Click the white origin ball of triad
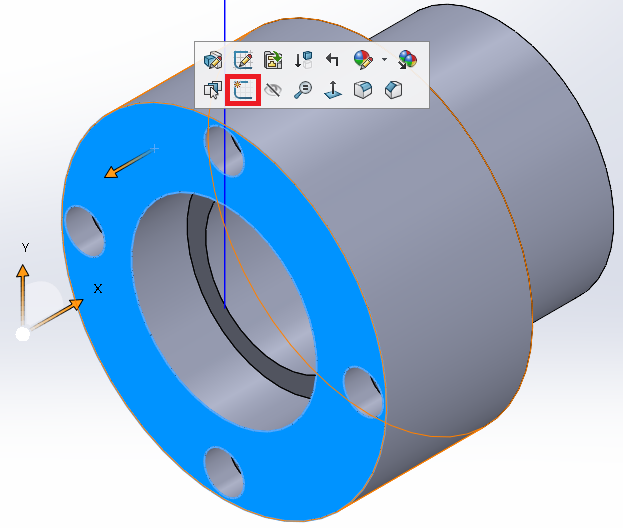 tap(23, 335)
